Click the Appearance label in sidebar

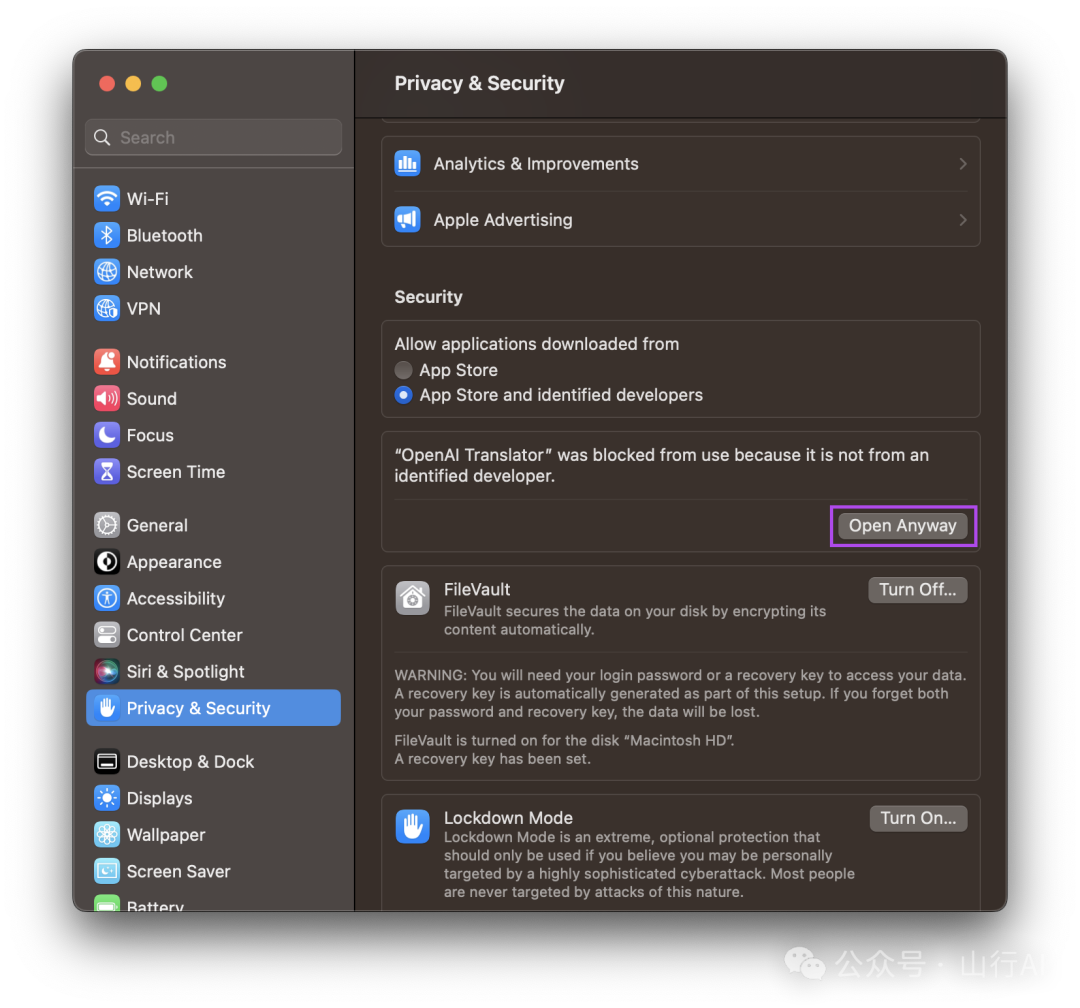point(174,562)
